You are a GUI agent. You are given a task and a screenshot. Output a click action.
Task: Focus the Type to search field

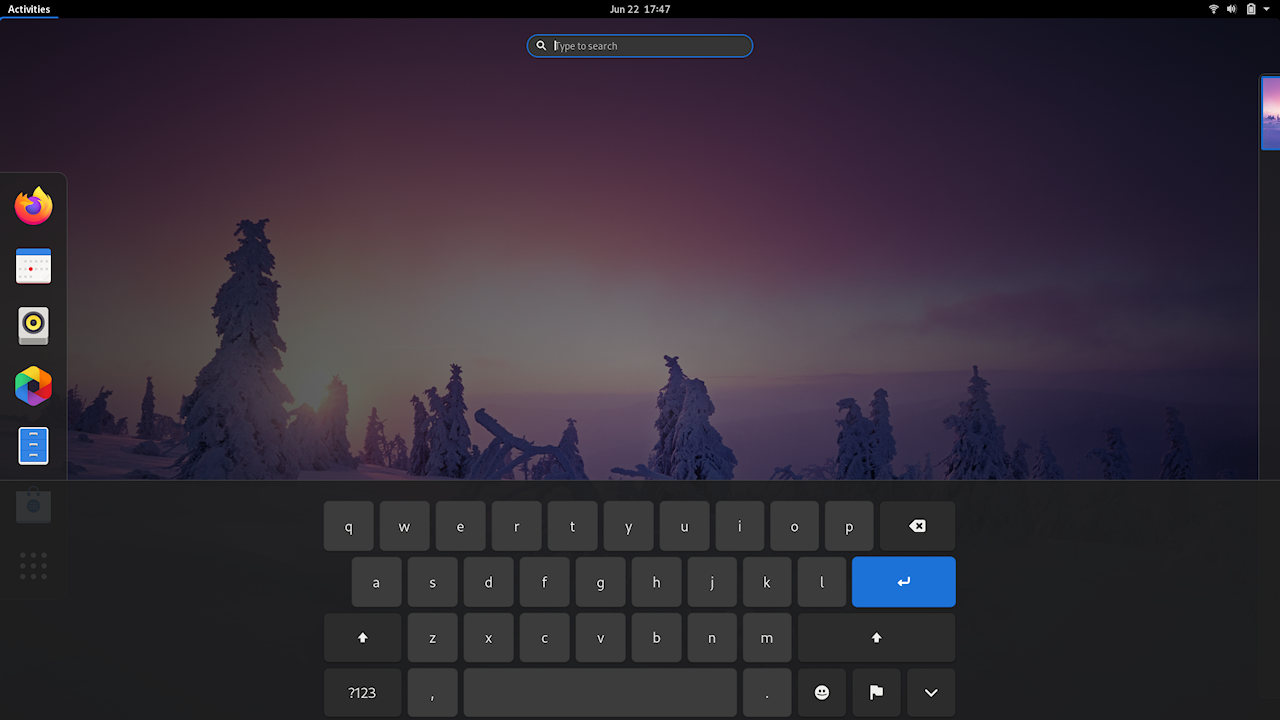pos(640,46)
